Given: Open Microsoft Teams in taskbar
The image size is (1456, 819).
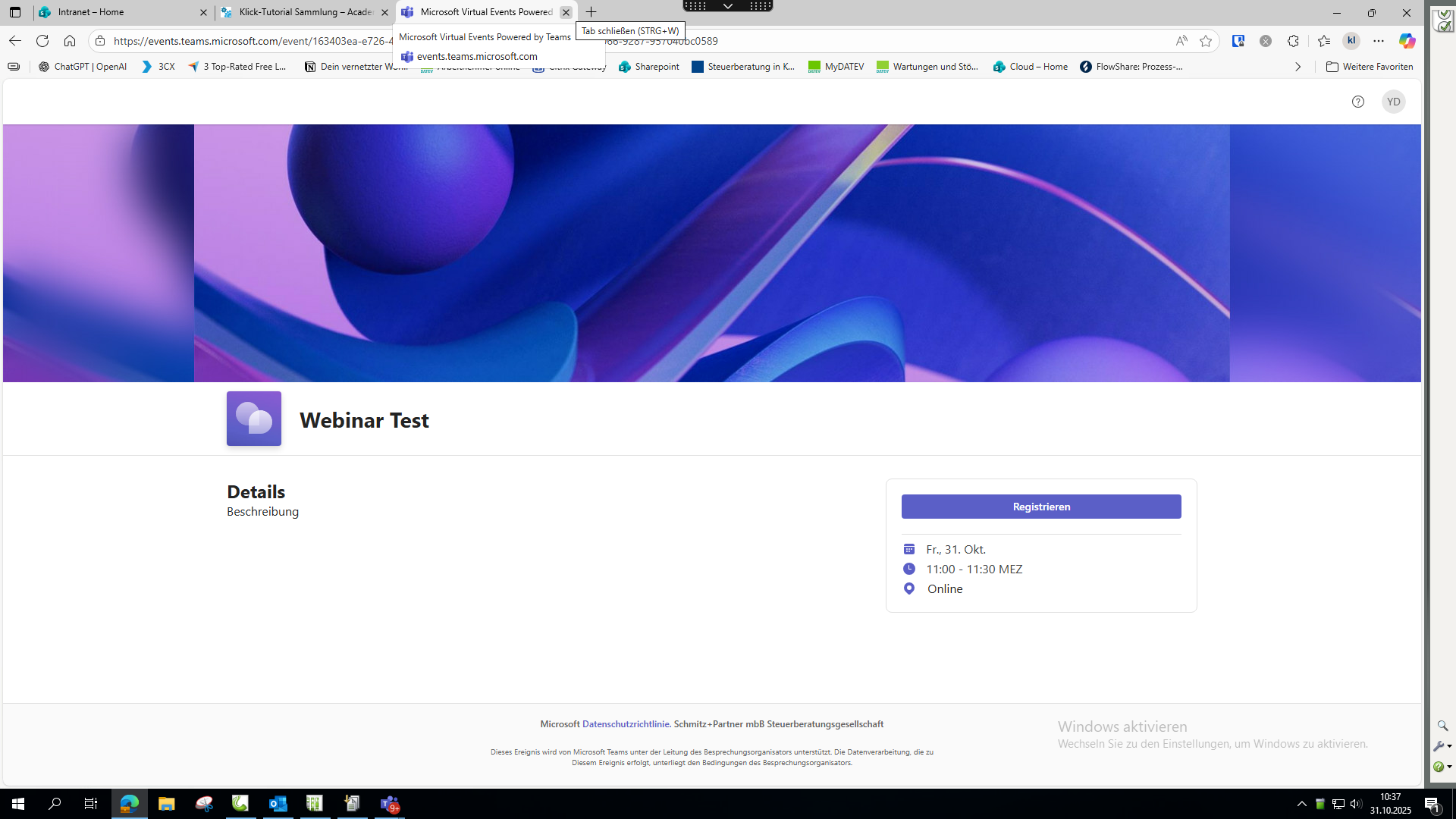Looking at the screenshot, I should (x=389, y=804).
